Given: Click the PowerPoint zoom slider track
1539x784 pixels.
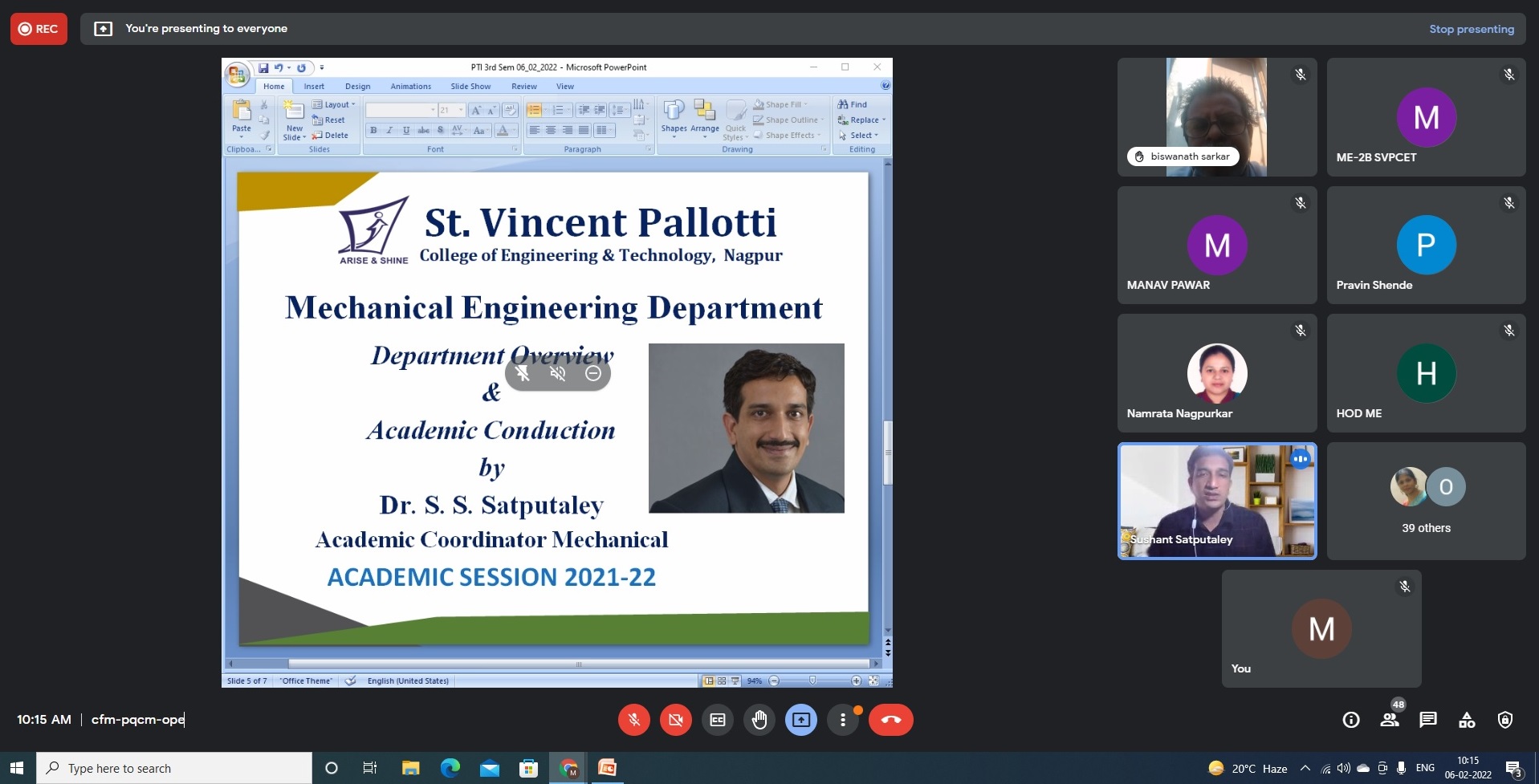Looking at the screenshot, I should (815, 680).
